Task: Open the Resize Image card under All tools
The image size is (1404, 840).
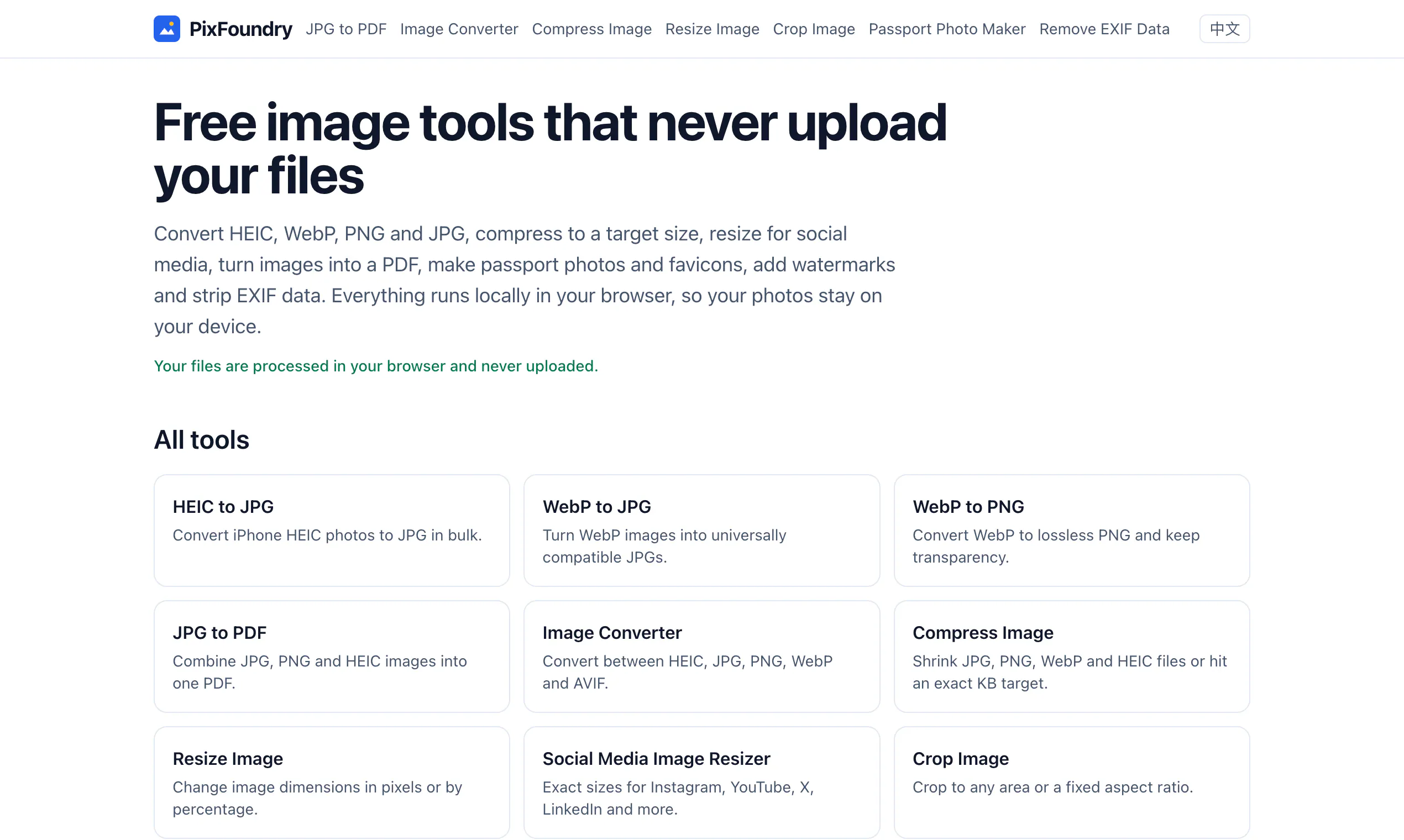Action: point(332,783)
